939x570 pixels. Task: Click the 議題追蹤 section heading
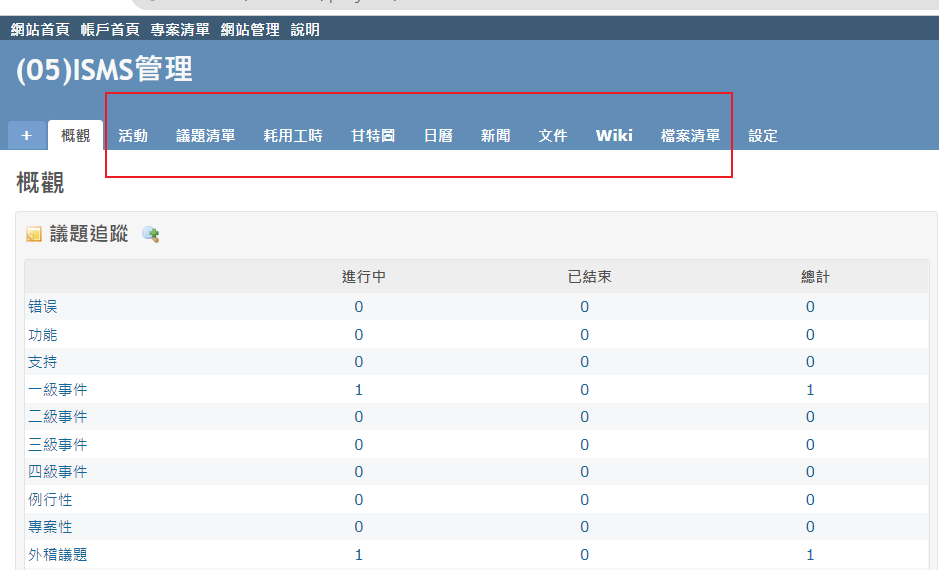pos(89,234)
